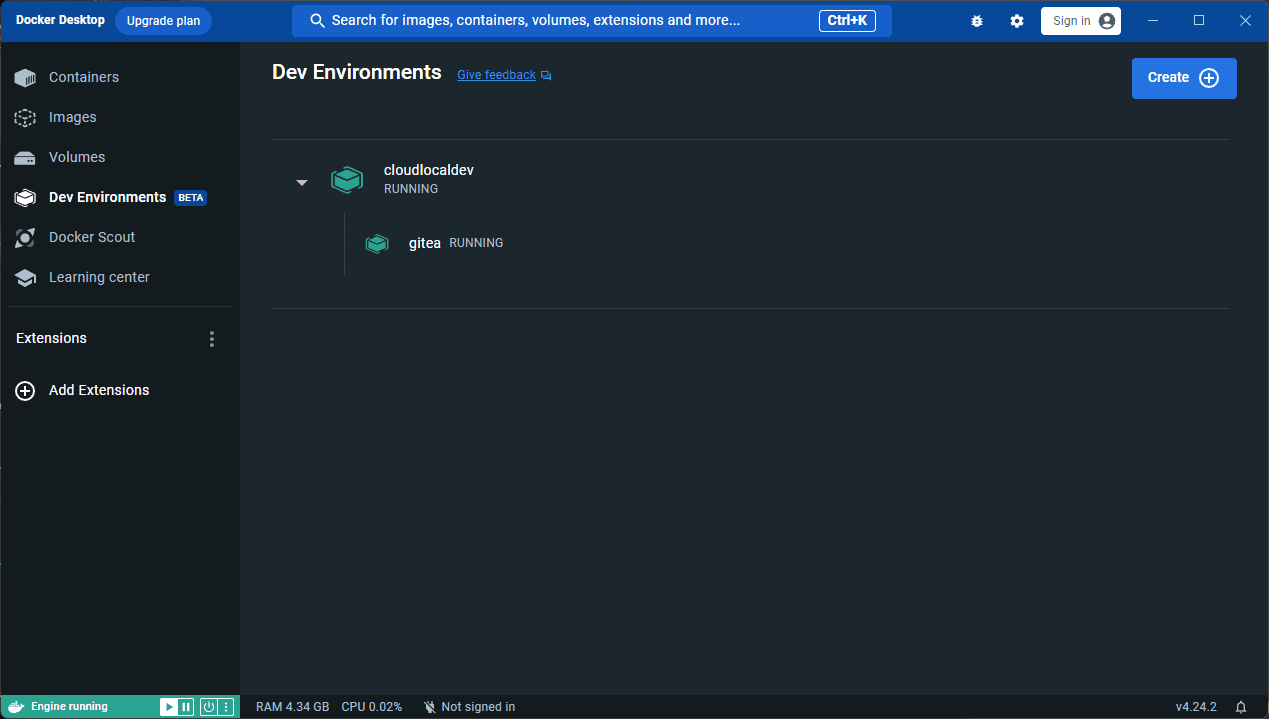
Task: Open Settings gear icon
Action: [x=1017, y=21]
